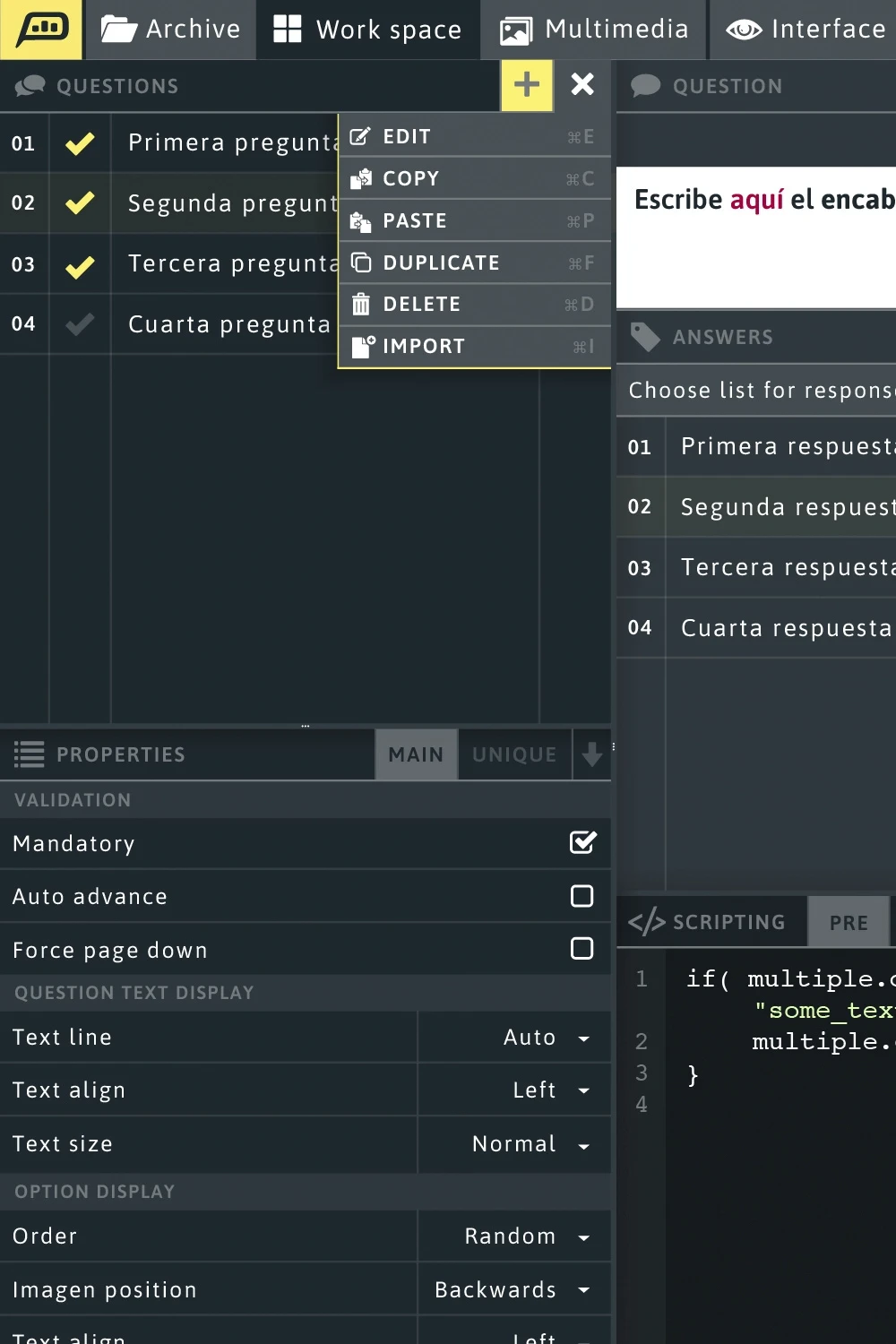
Task: Close the questions menu with X icon
Action: tap(582, 84)
